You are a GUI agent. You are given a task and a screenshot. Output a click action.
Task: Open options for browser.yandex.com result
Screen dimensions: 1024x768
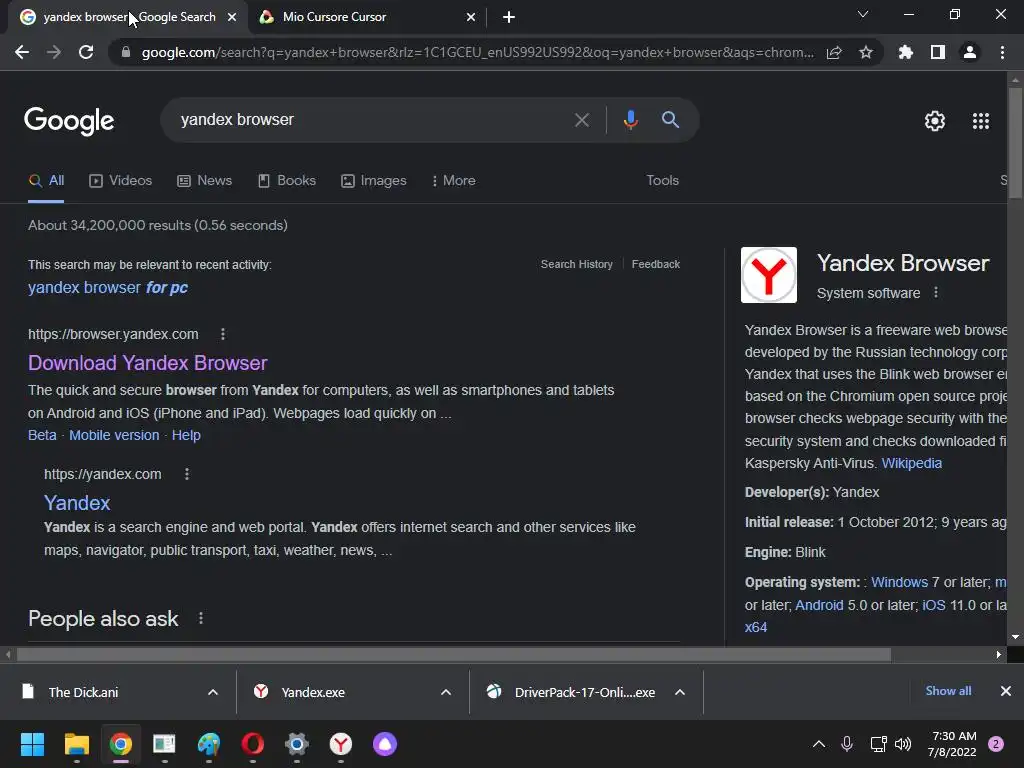[223, 334]
